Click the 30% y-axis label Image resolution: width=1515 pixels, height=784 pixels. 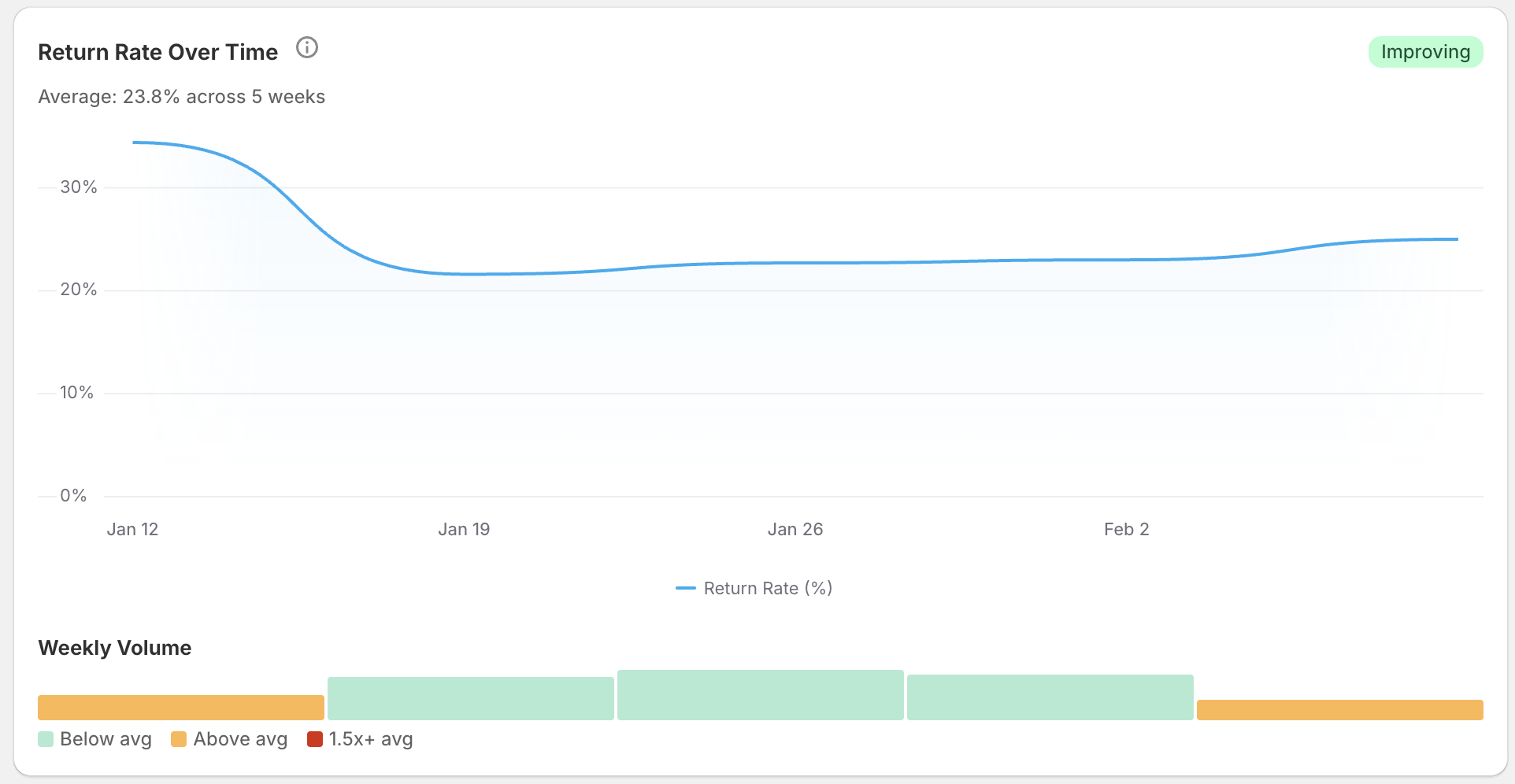[79, 187]
